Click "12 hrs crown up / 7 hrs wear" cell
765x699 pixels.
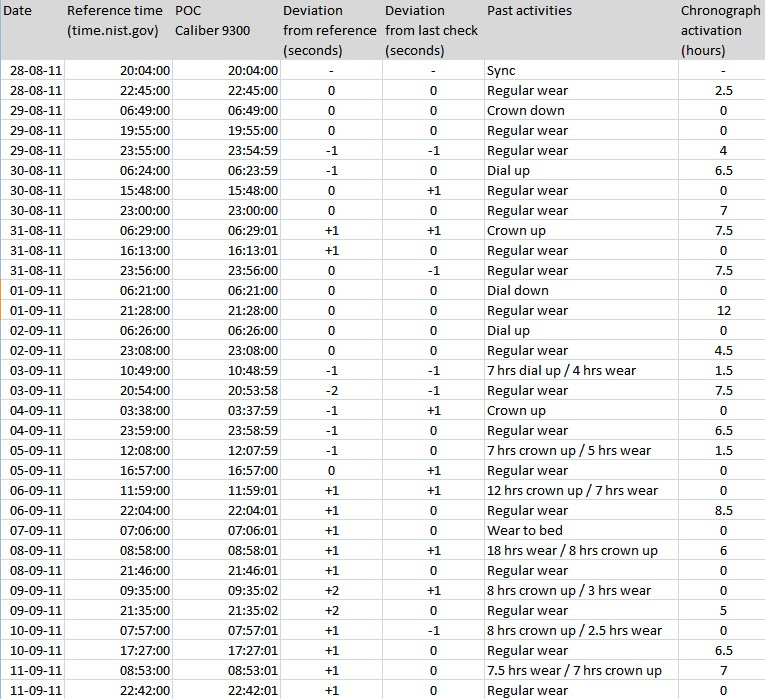click(x=572, y=491)
